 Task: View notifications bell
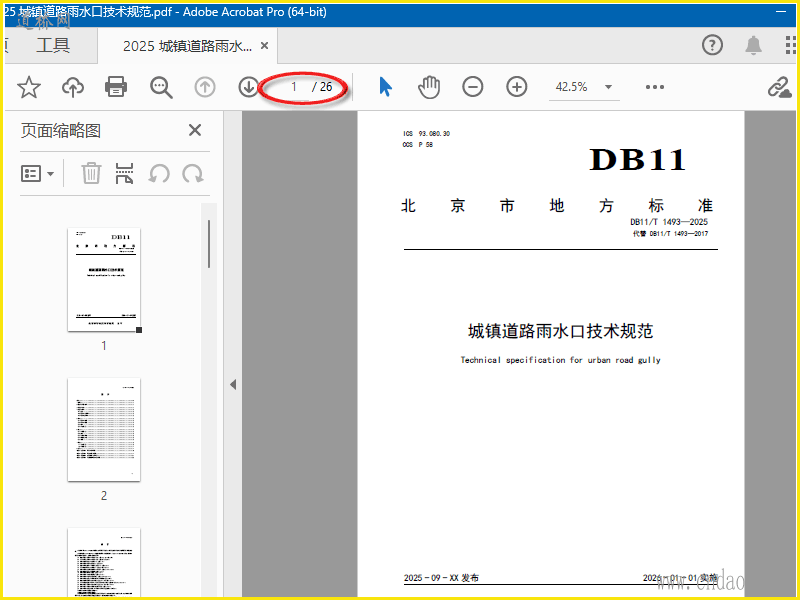[754, 45]
